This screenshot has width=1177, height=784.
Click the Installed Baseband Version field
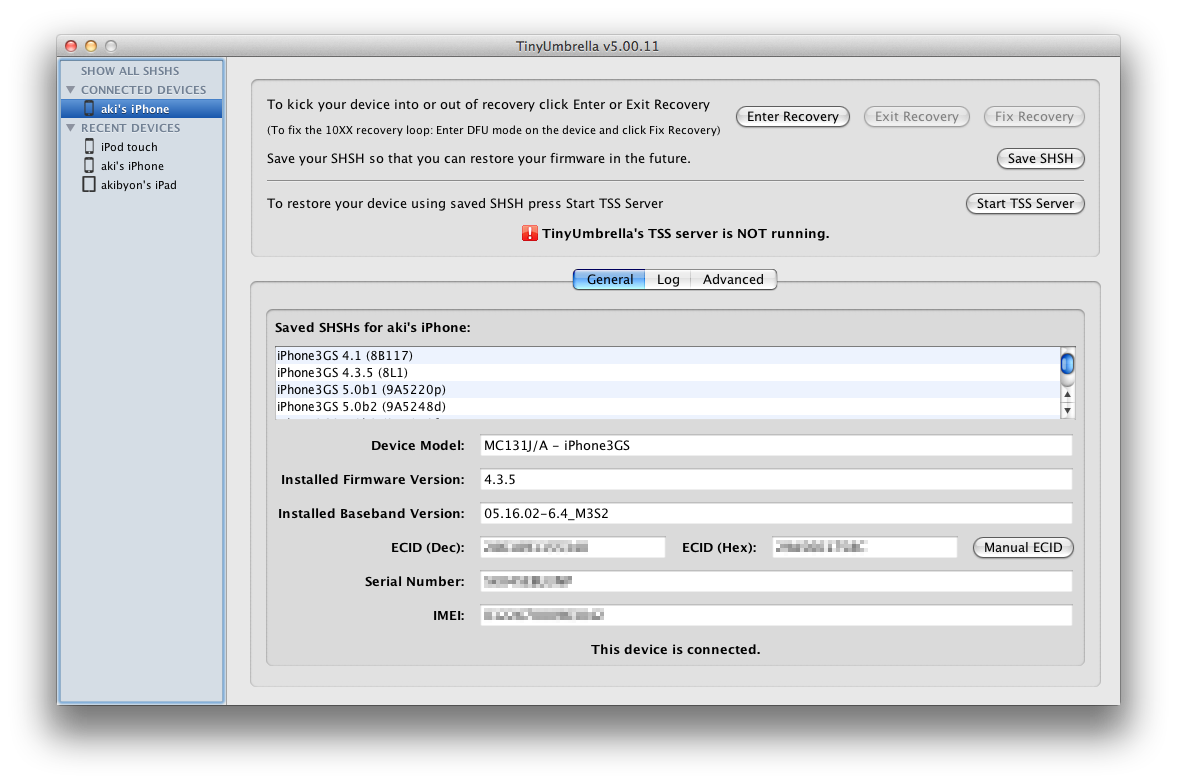(x=775, y=514)
